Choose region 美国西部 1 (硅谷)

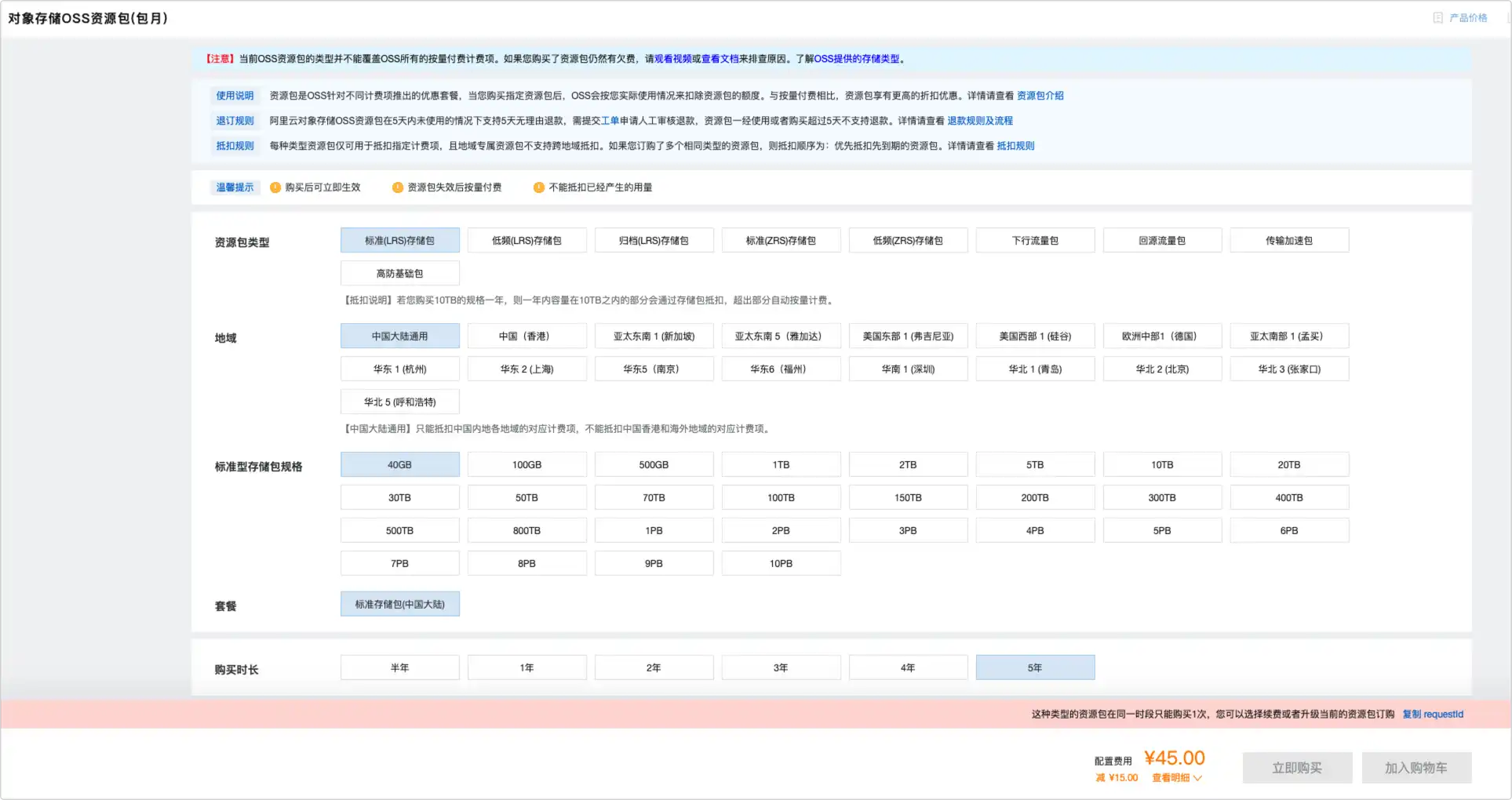click(x=1036, y=336)
